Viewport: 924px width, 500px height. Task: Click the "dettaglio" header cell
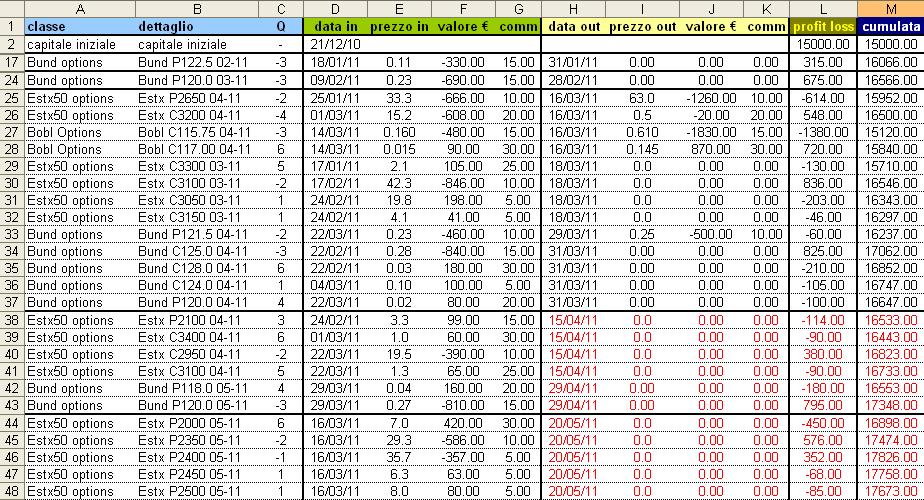[x=196, y=26]
